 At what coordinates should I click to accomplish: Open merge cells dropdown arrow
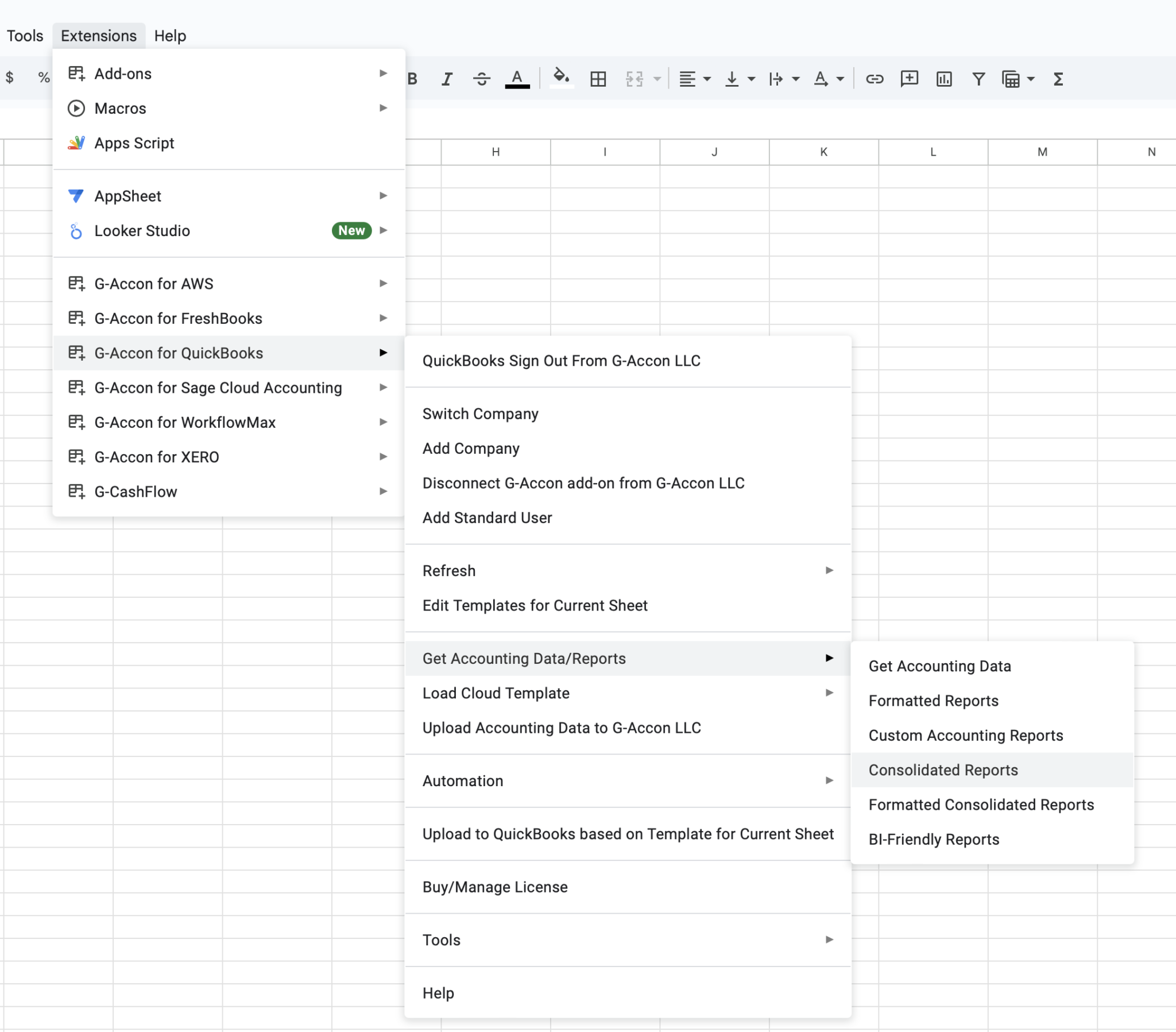pos(657,79)
